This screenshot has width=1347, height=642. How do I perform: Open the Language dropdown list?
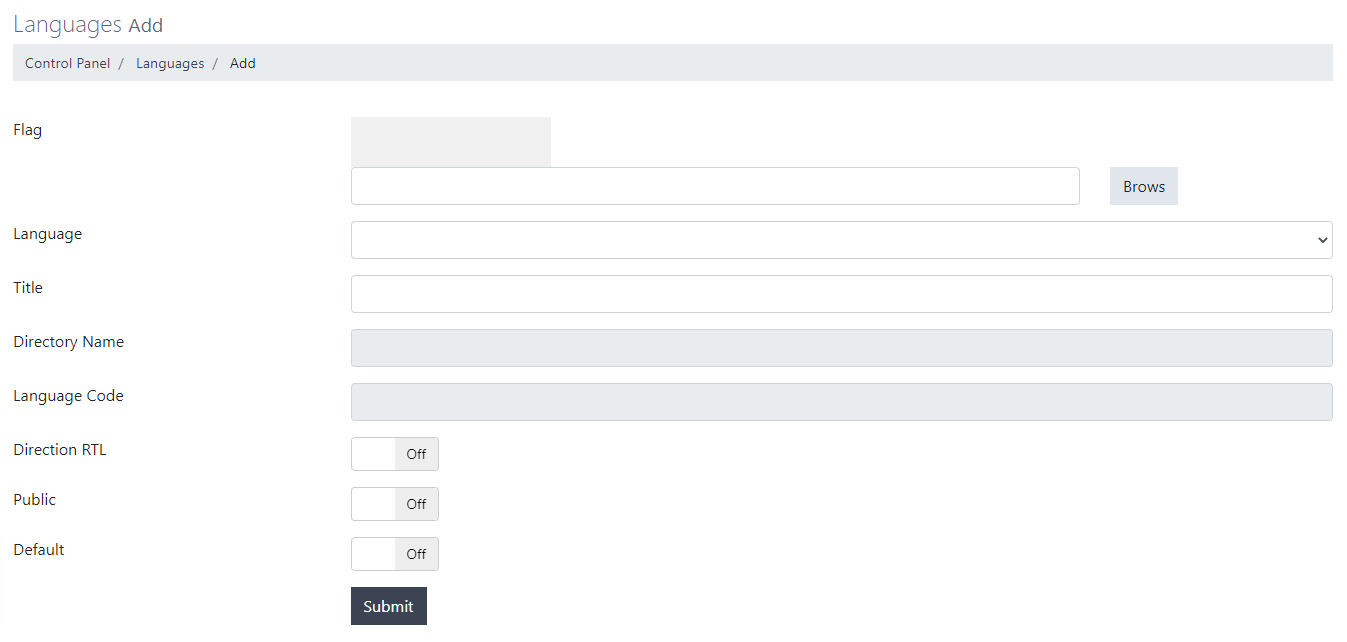pos(841,240)
